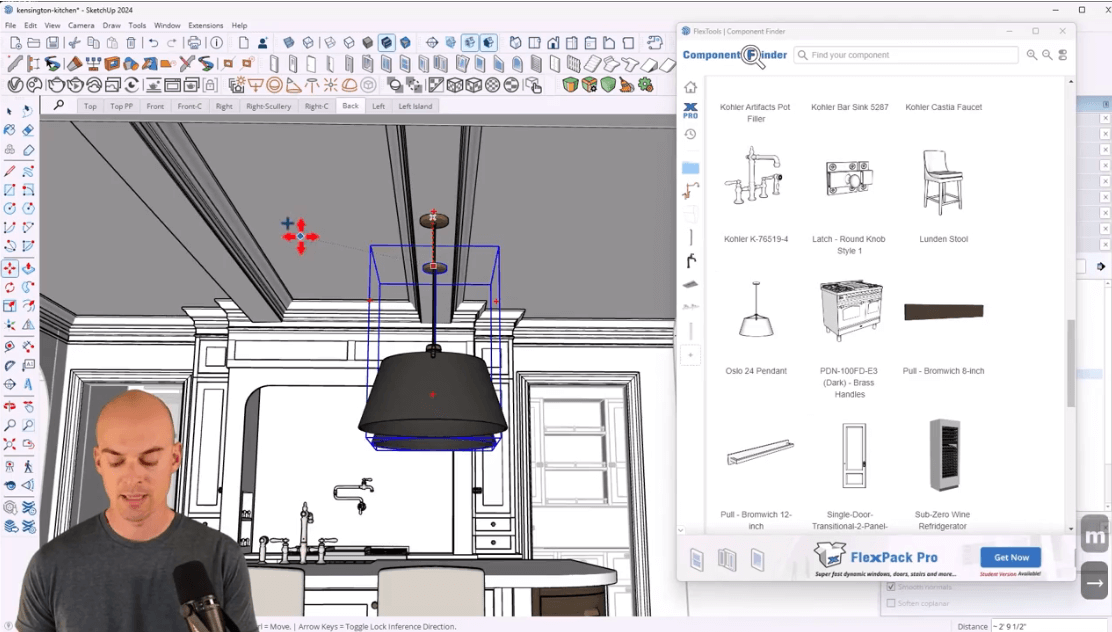1112x632 pixels.
Task: Click the Component Finder vertical scrollbar
Action: 1071,363
